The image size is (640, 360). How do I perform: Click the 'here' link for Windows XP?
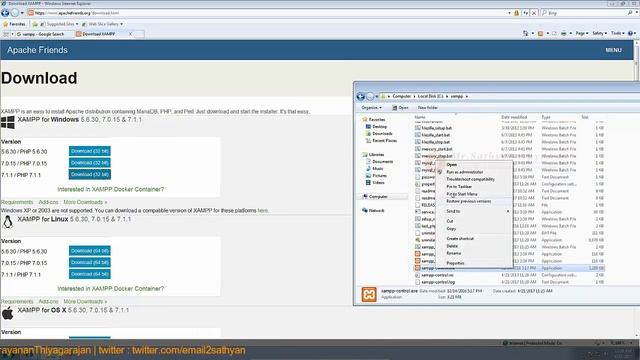coord(263,211)
